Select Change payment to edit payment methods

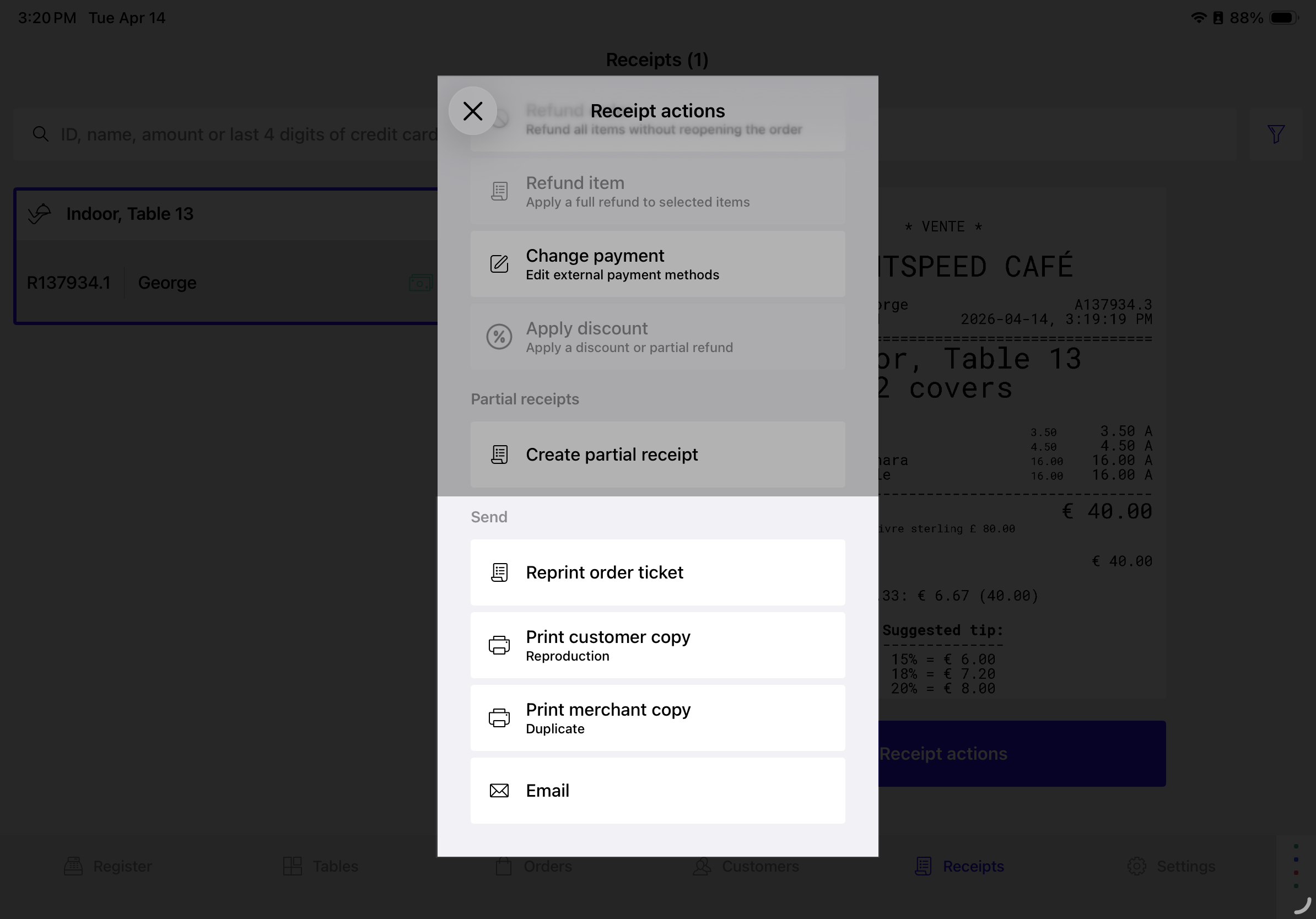click(657, 264)
